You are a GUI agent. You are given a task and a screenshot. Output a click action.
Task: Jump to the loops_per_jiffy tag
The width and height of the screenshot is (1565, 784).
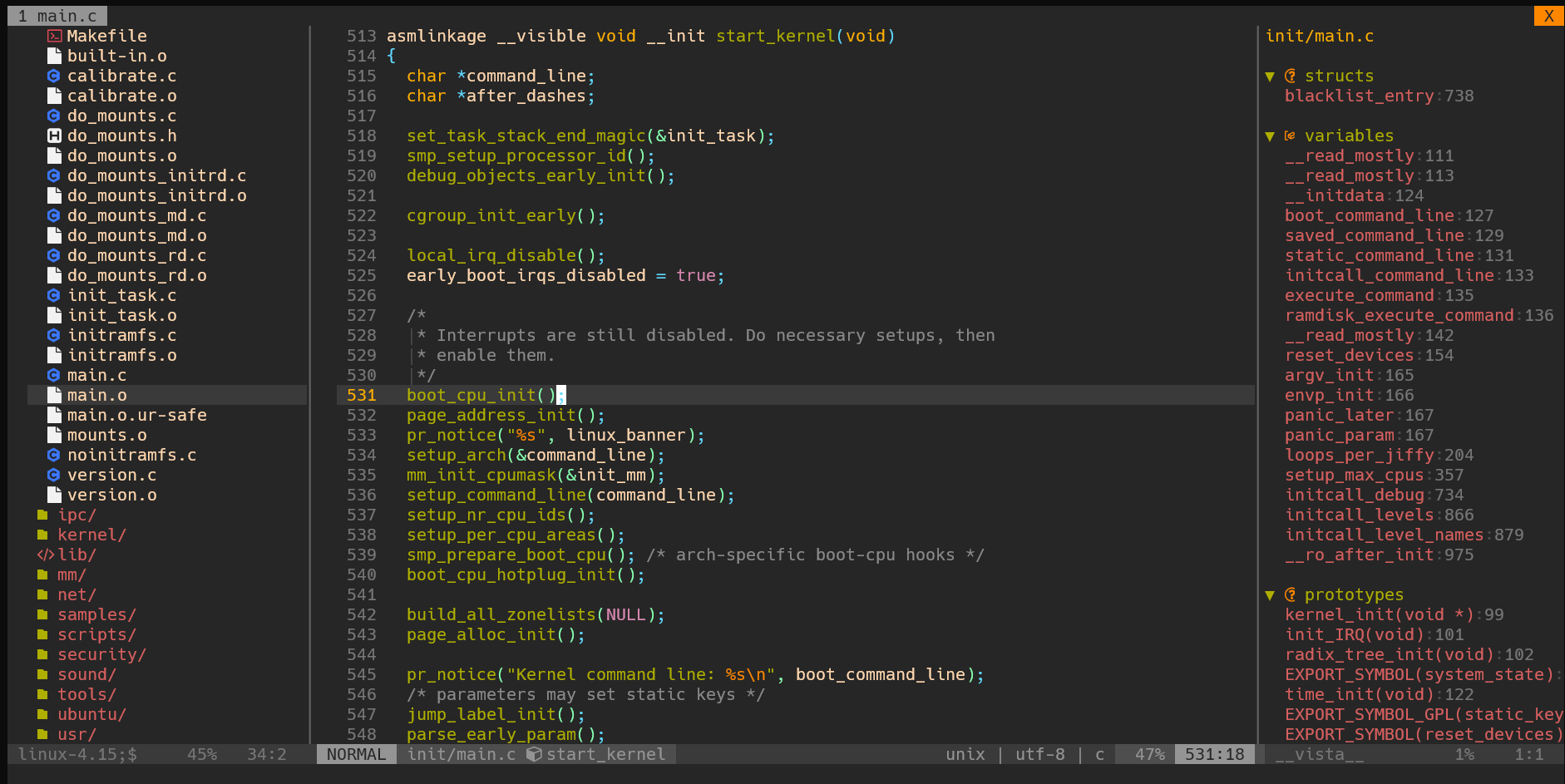(x=1359, y=455)
